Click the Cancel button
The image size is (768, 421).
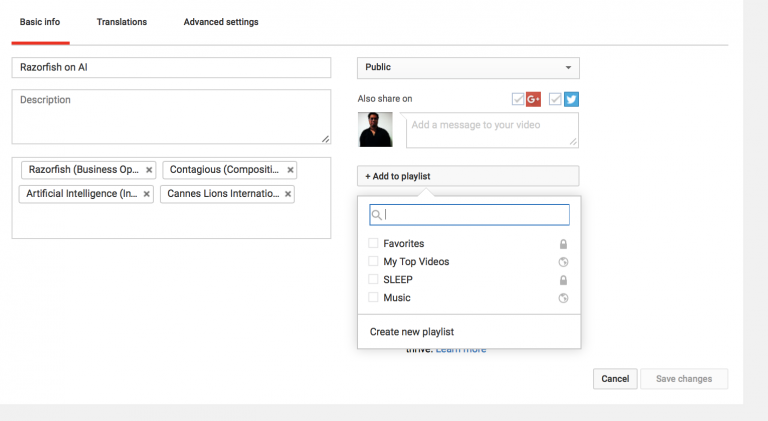coord(615,379)
